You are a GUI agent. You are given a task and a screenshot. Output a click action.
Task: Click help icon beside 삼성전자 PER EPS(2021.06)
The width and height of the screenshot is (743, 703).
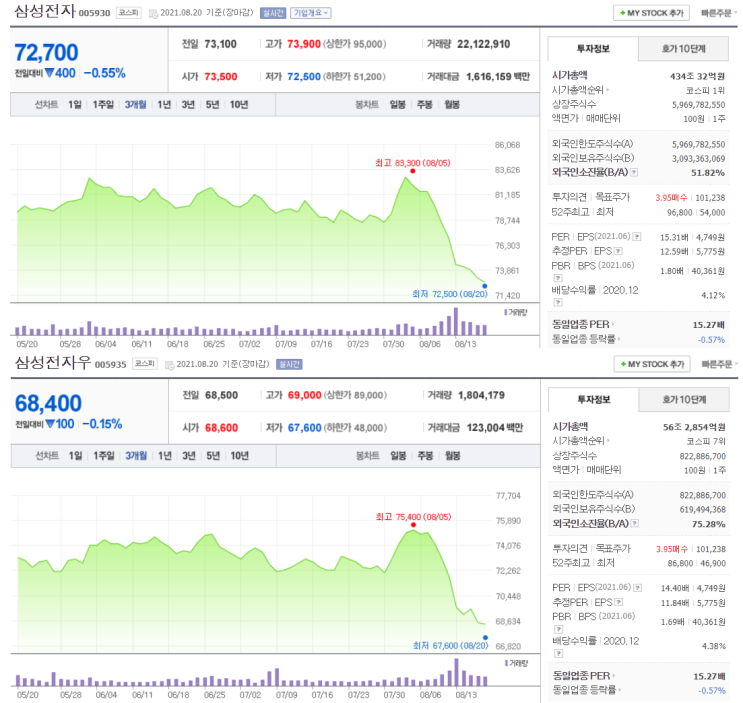637,236
